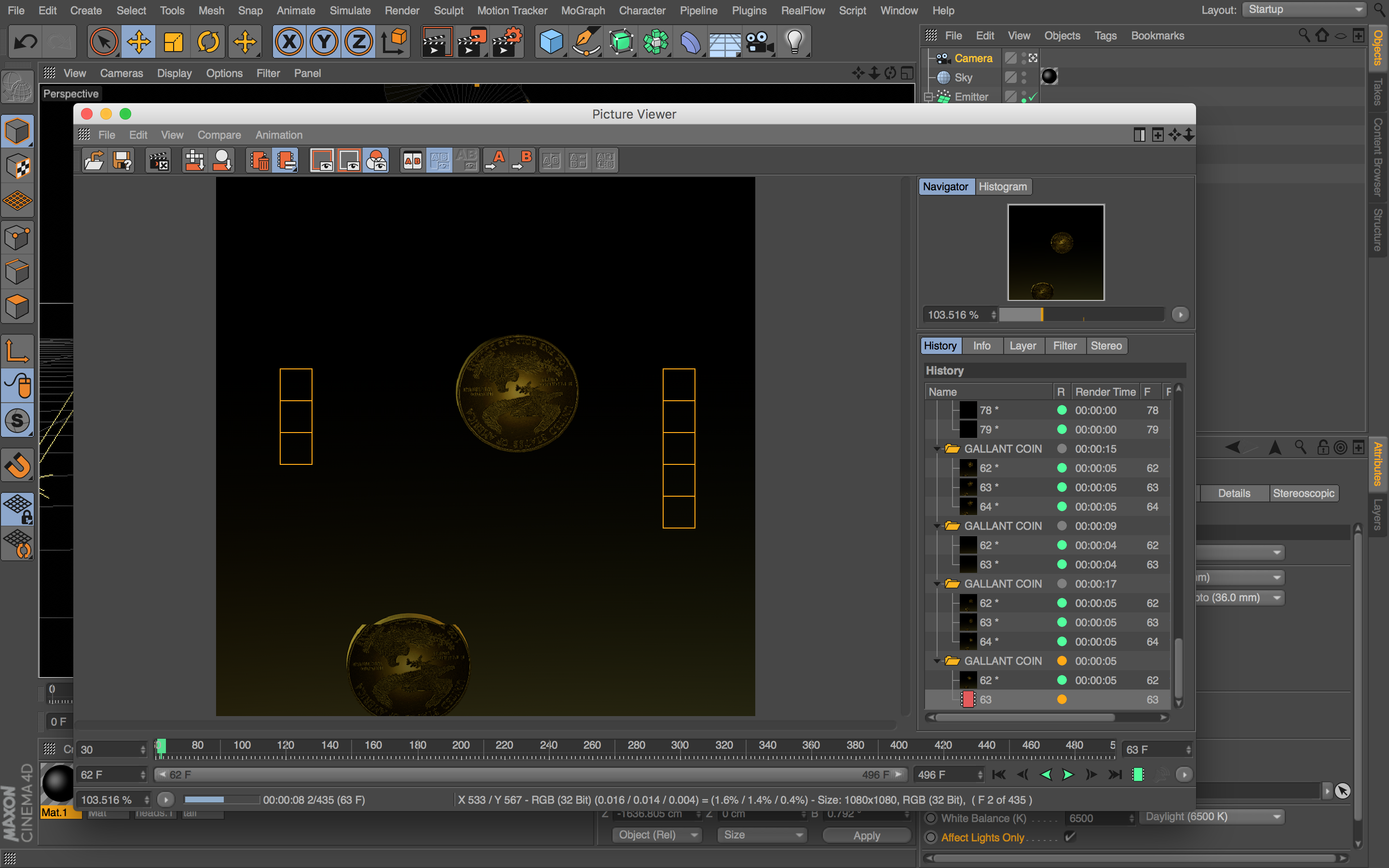Toggle AB comparison mode icon
Viewport: 1389px width, 868px height.
(x=412, y=160)
